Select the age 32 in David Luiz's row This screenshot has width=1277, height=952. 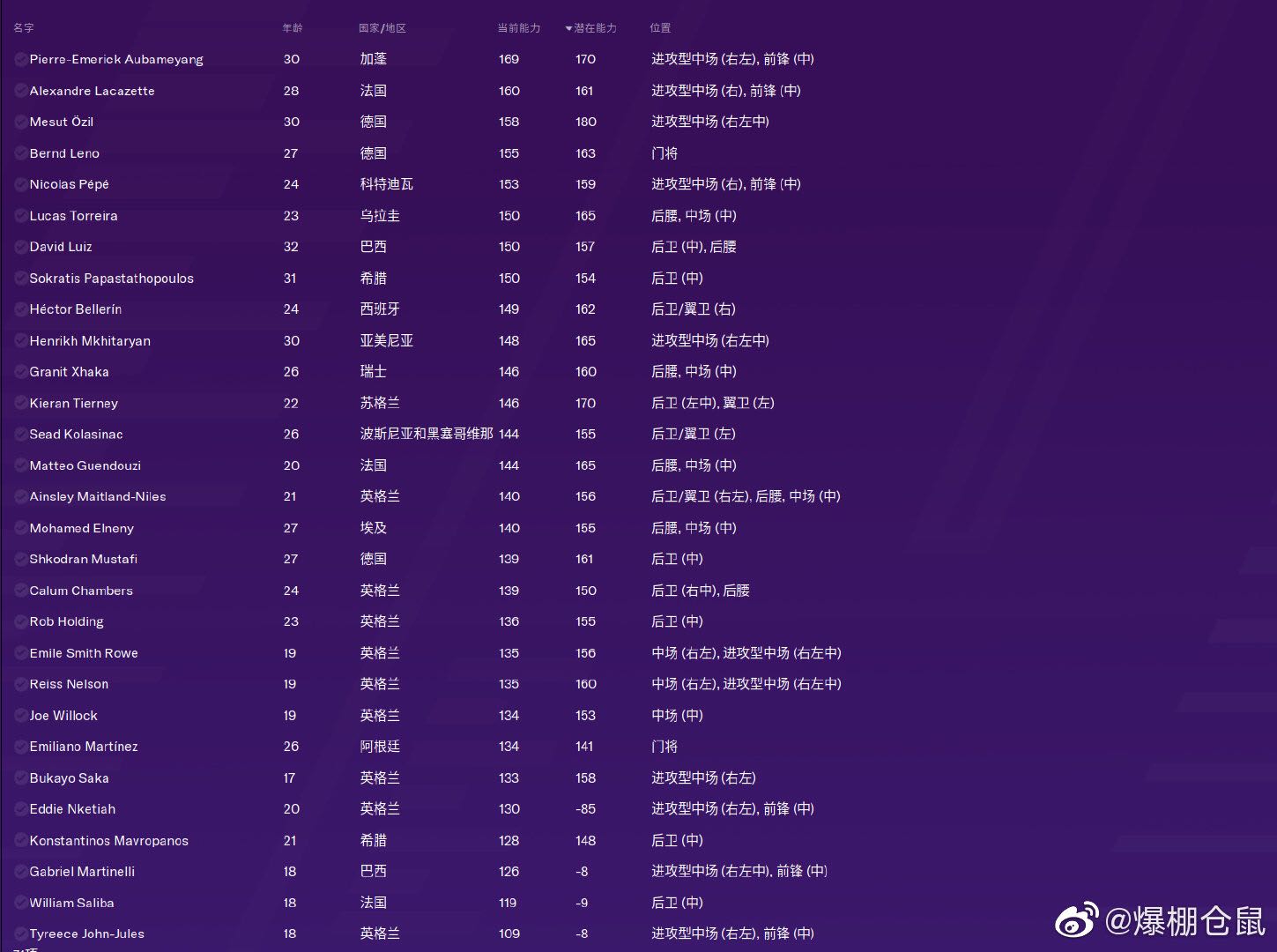click(x=291, y=247)
